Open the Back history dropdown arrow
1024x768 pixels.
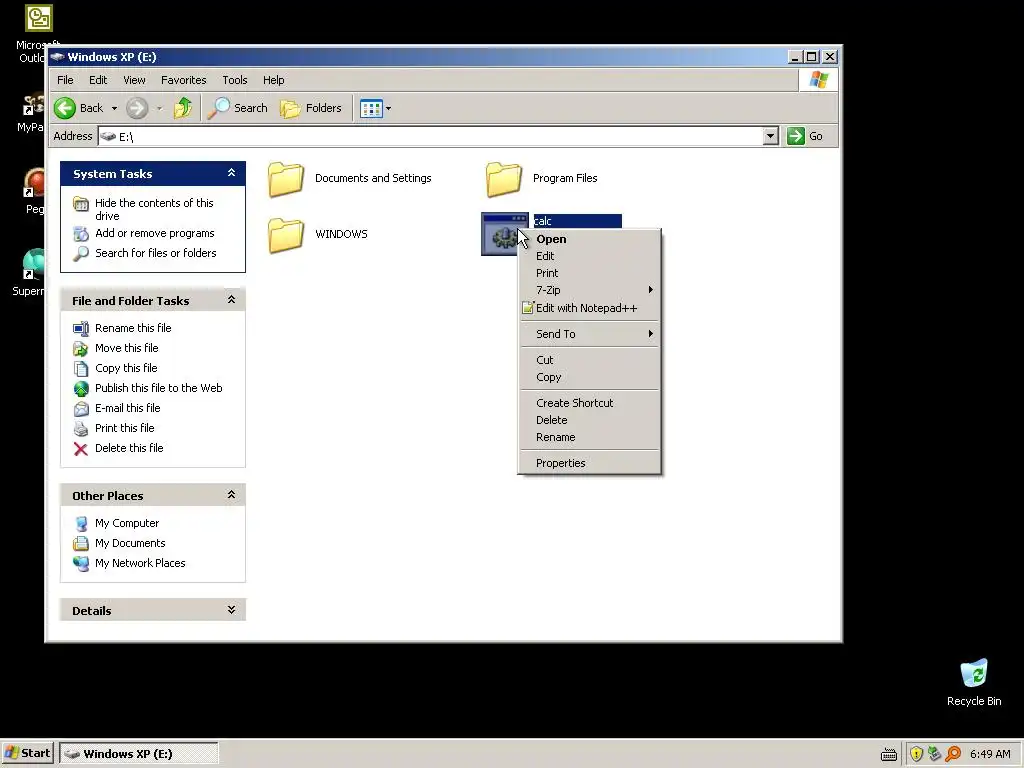click(114, 108)
